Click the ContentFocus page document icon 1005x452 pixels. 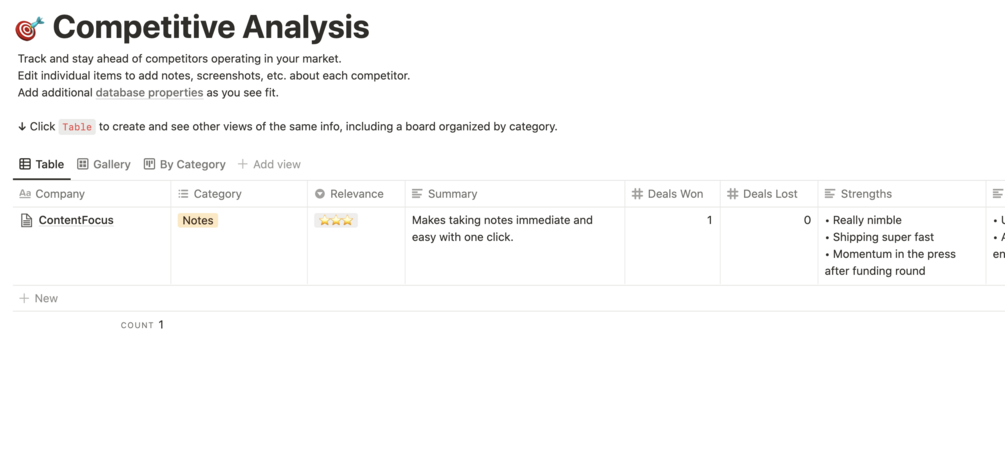(26, 220)
